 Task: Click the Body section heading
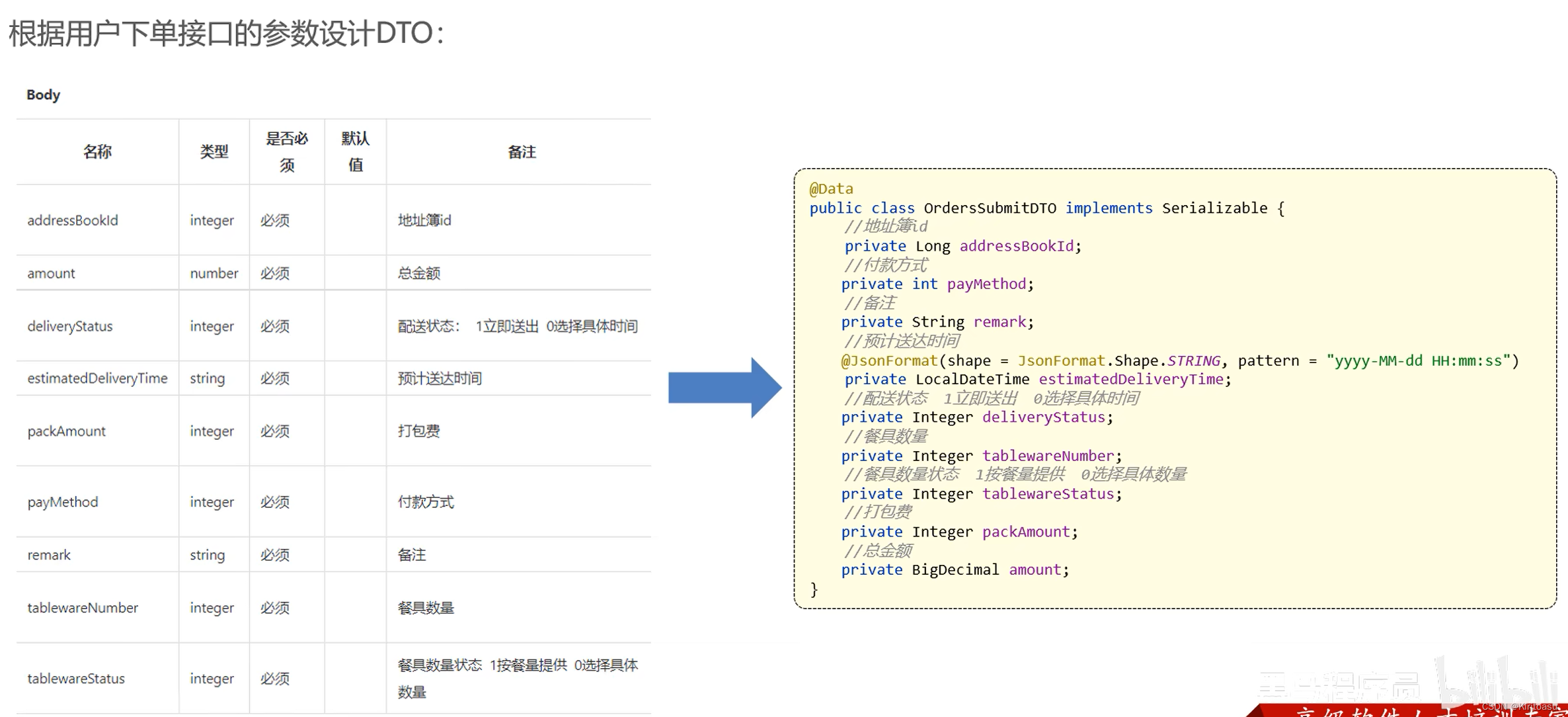[43, 95]
